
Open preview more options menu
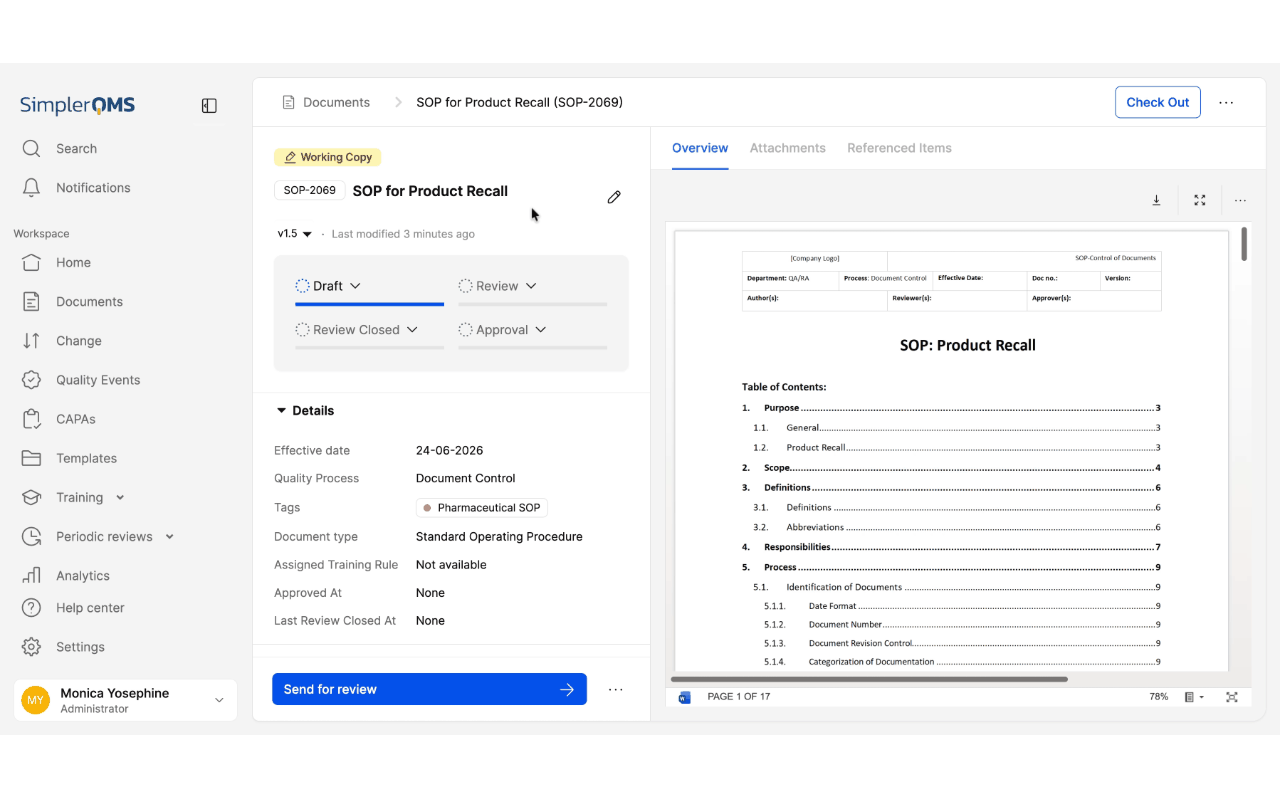click(1240, 200)
